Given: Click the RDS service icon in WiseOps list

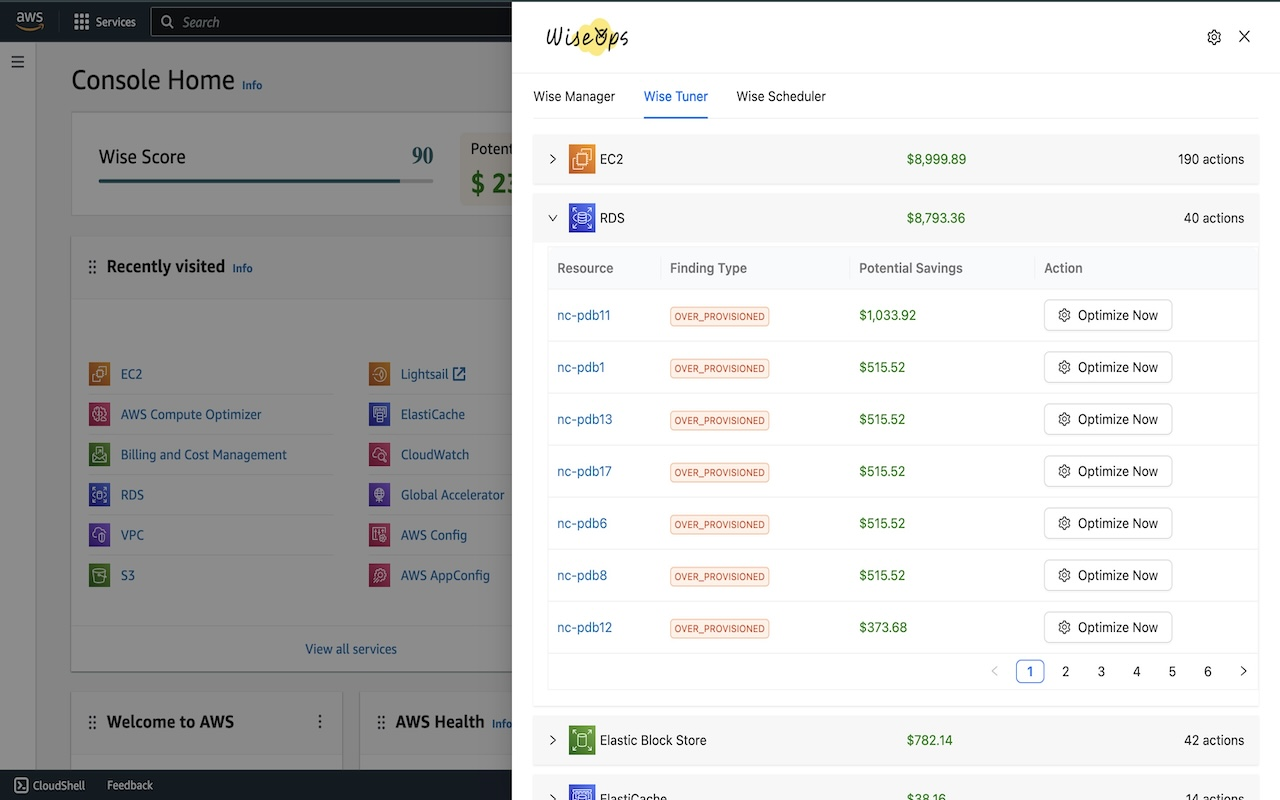Looking at the screenshot, I should (x=582, y=218).
